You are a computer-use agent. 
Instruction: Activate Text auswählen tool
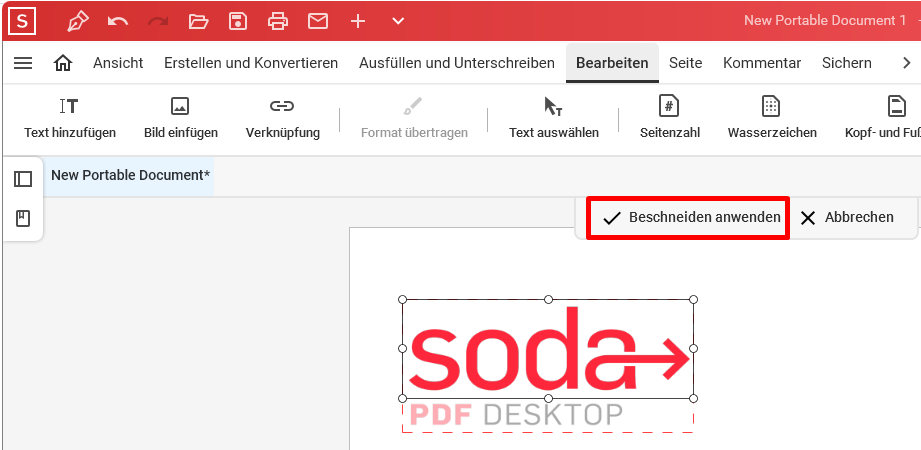point(553,119)
